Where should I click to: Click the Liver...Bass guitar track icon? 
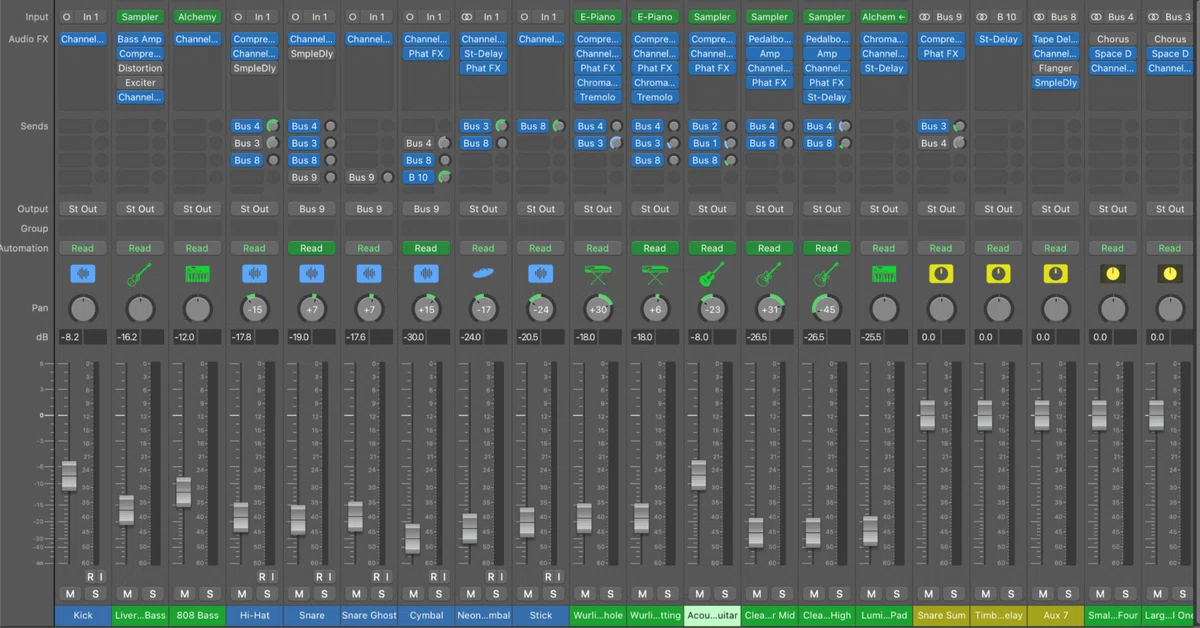pos(140,274)
